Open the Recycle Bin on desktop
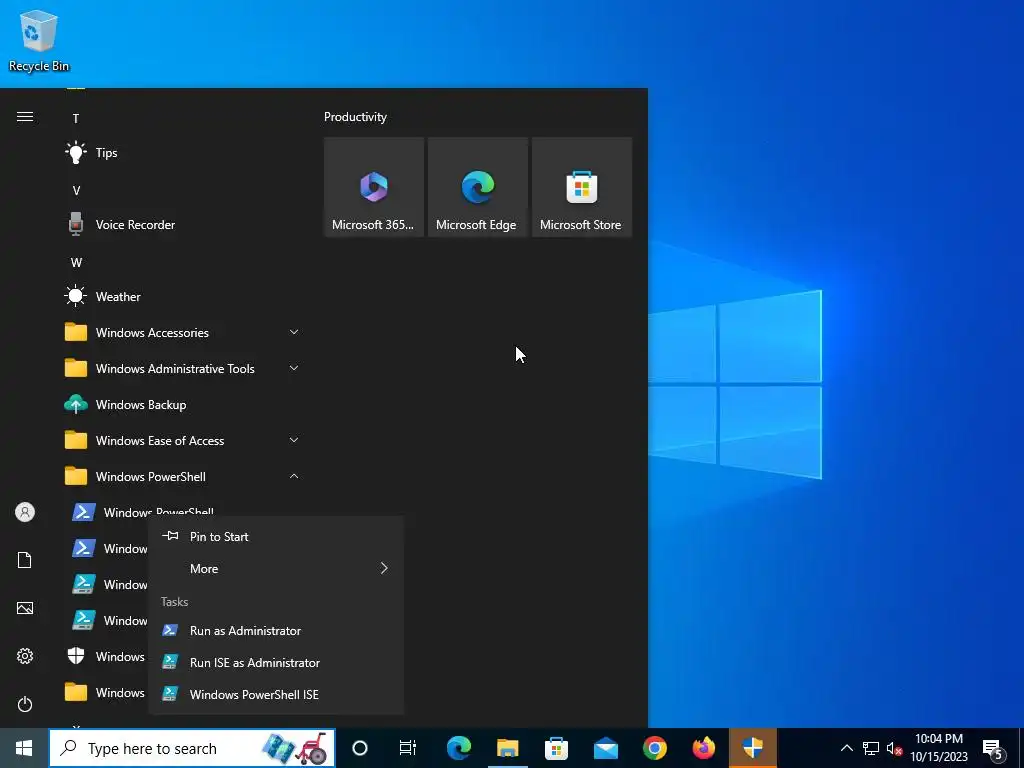Screen dimensions: 1024x768 click(x=39, y=40)
